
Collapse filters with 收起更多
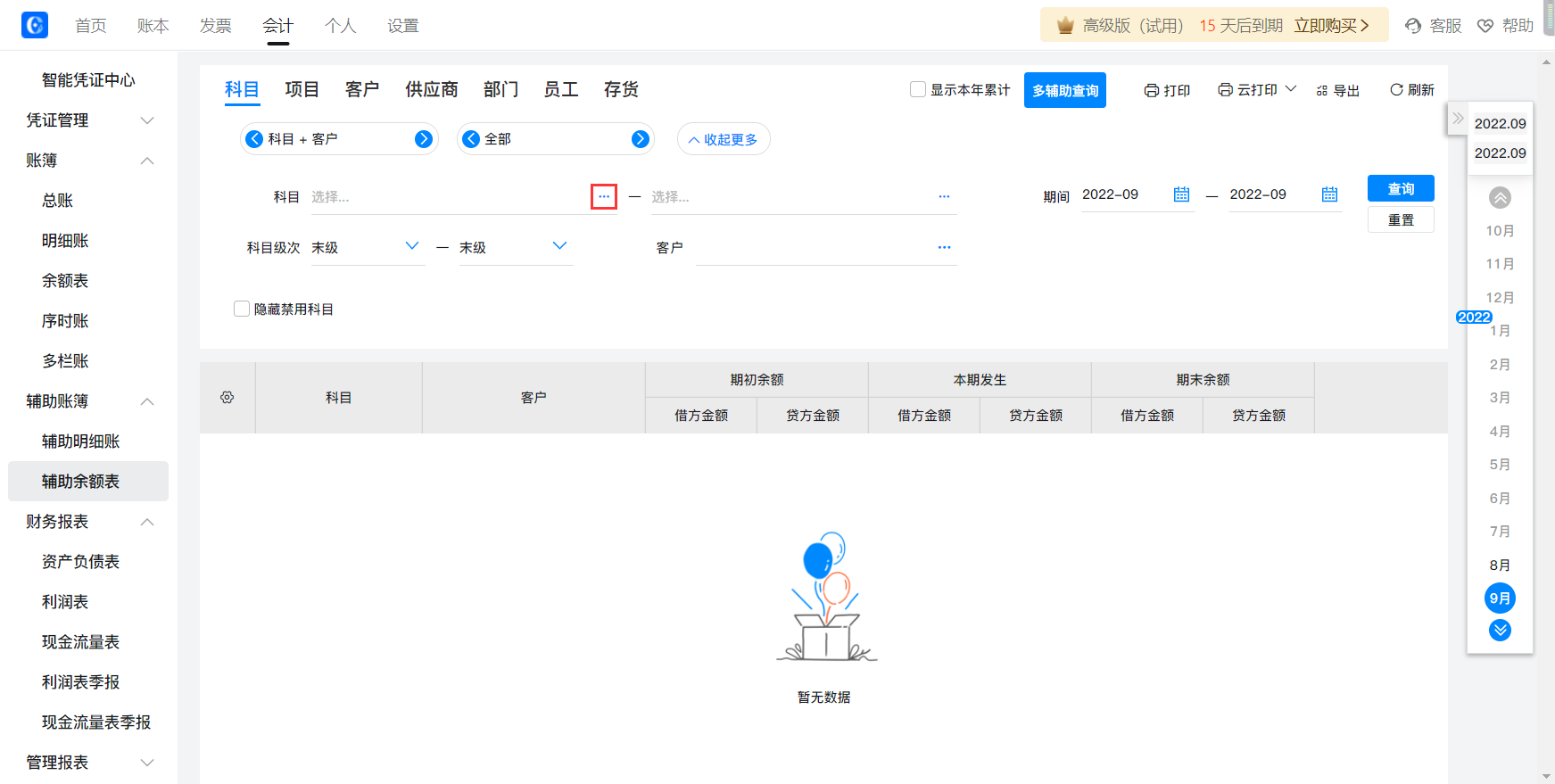coord(723,139)
